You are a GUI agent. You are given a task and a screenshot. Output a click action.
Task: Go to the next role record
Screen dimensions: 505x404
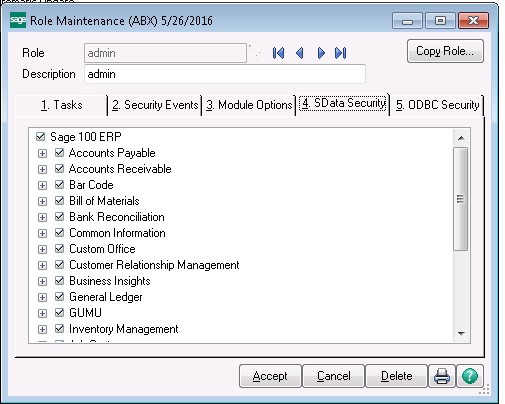pyautogui.click(x=321, y=53)
